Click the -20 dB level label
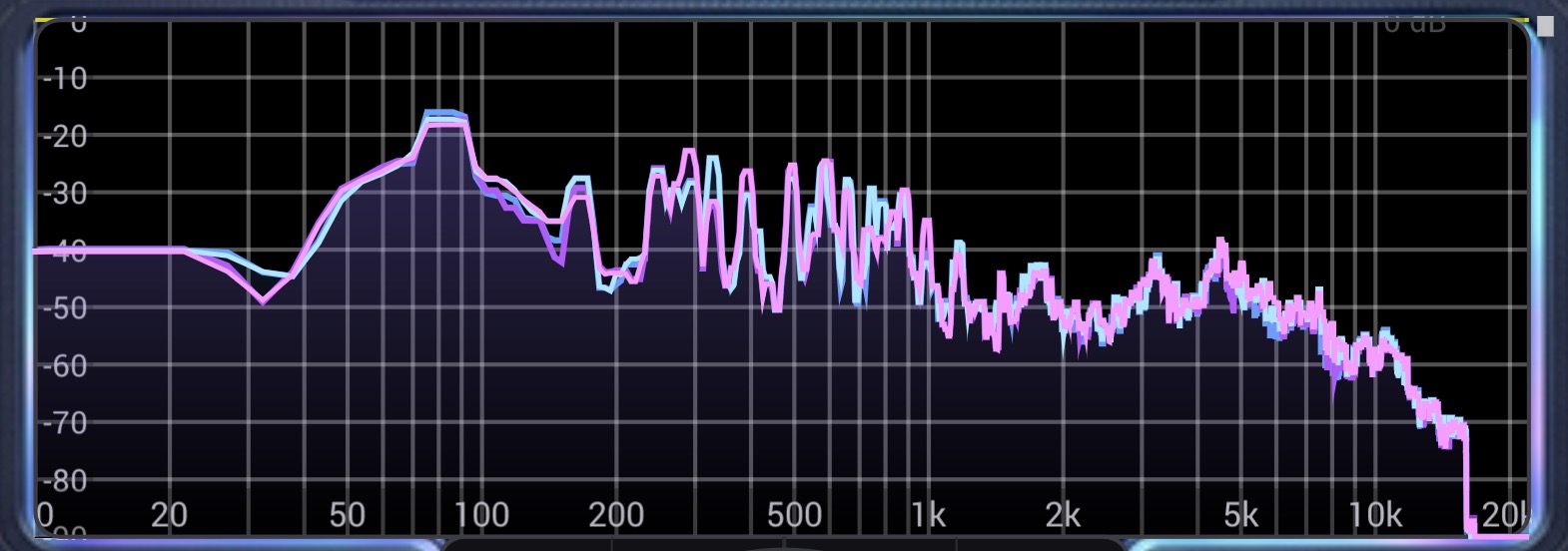 click(64, 136)
